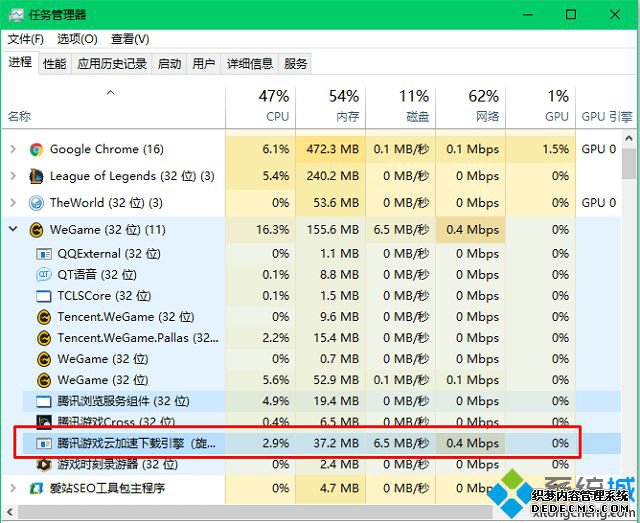Click the Tencent.WeGame.Pallas process icon
Screen dimensions: 640x523
tap(44, 338)
